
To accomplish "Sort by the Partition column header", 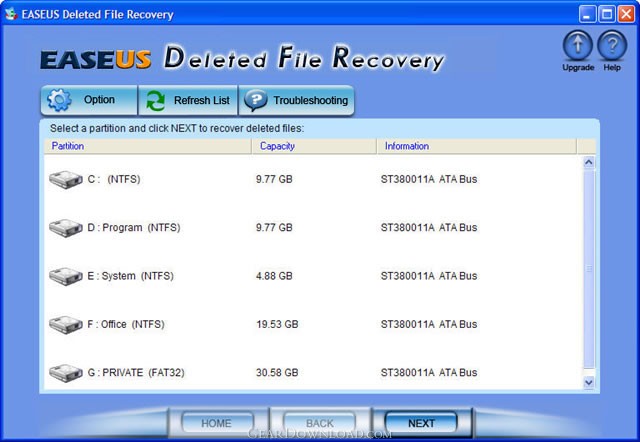I will [x=148, y=146].
